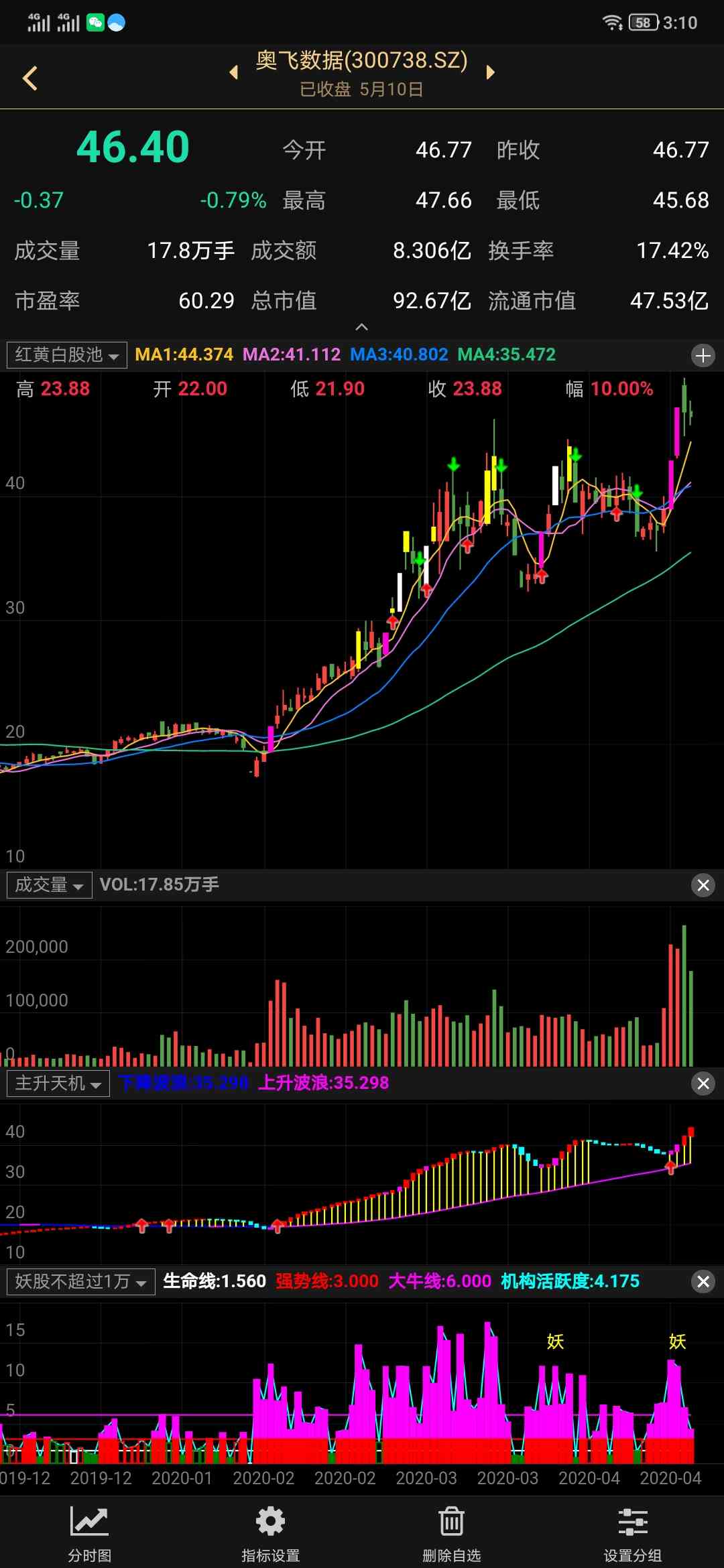The width and height of the screenshot is (724, 1568).
Task: Add indicator using the plus icon
Action: point(703,355)
